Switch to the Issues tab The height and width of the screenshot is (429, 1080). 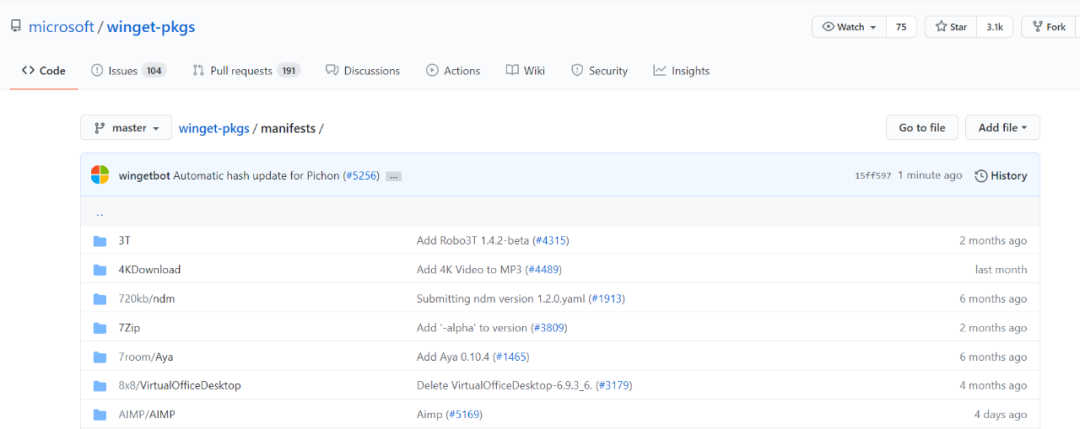[129, 70]
